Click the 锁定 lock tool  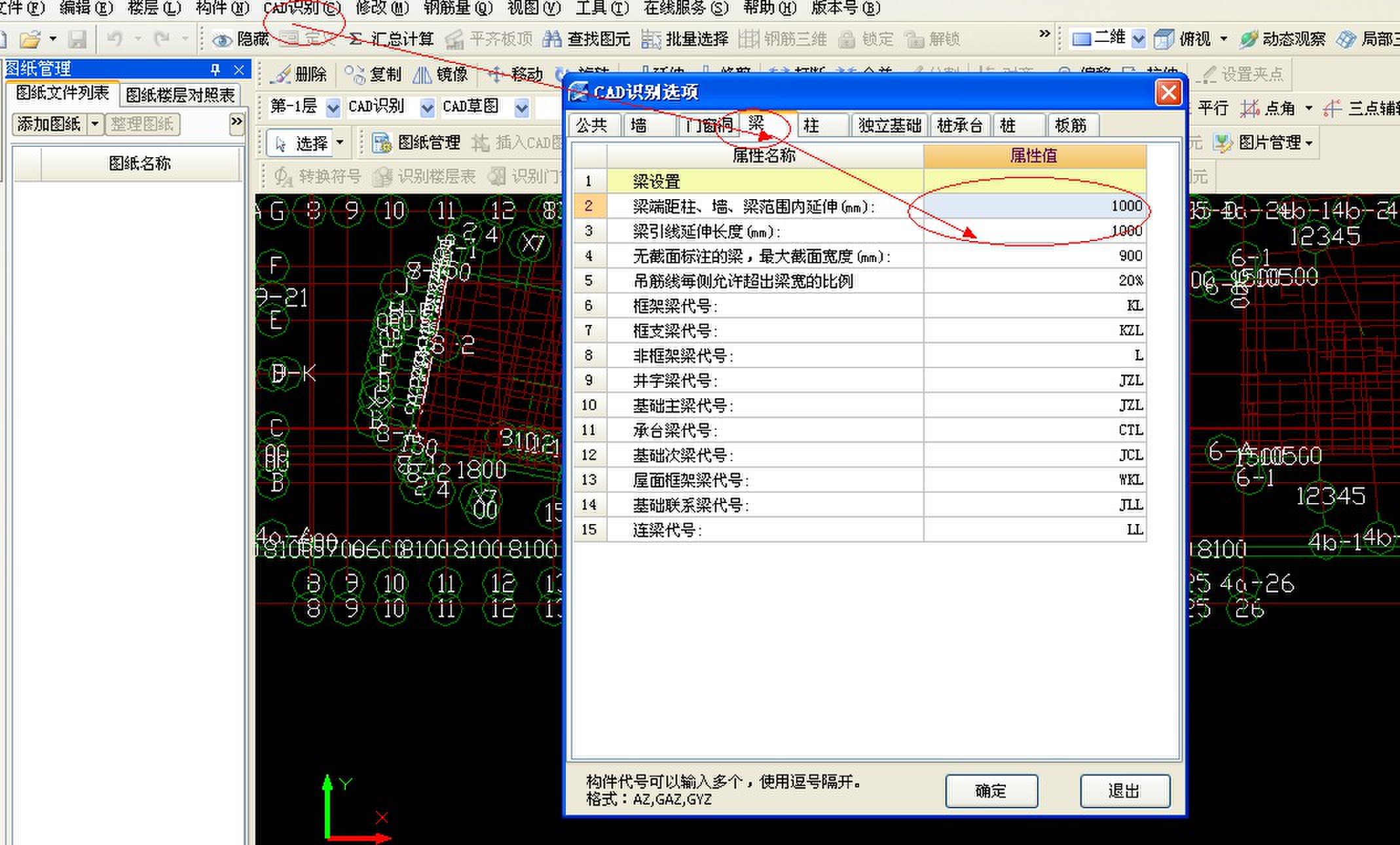click(x=866, y=39)
